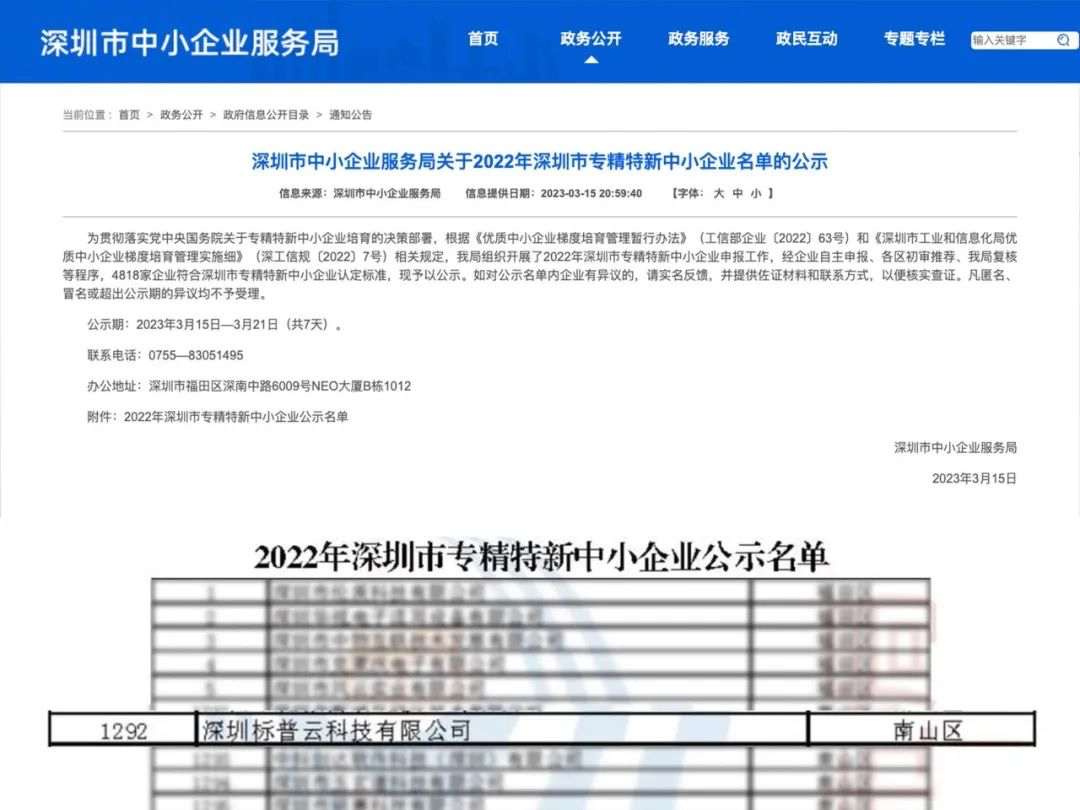Screen dimensions: 1080x810
Task: Switch to the 专题专栏 section
Action: click(x=914, y=39)
